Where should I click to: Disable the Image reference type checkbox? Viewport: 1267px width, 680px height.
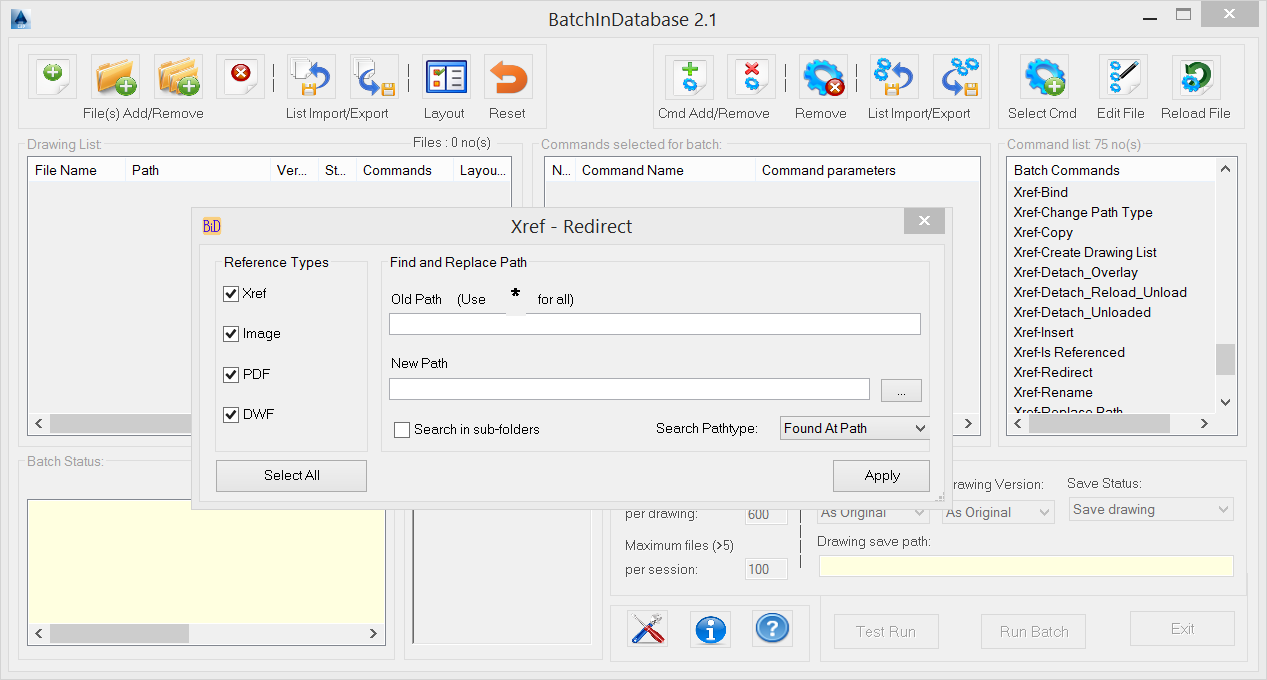231,334
